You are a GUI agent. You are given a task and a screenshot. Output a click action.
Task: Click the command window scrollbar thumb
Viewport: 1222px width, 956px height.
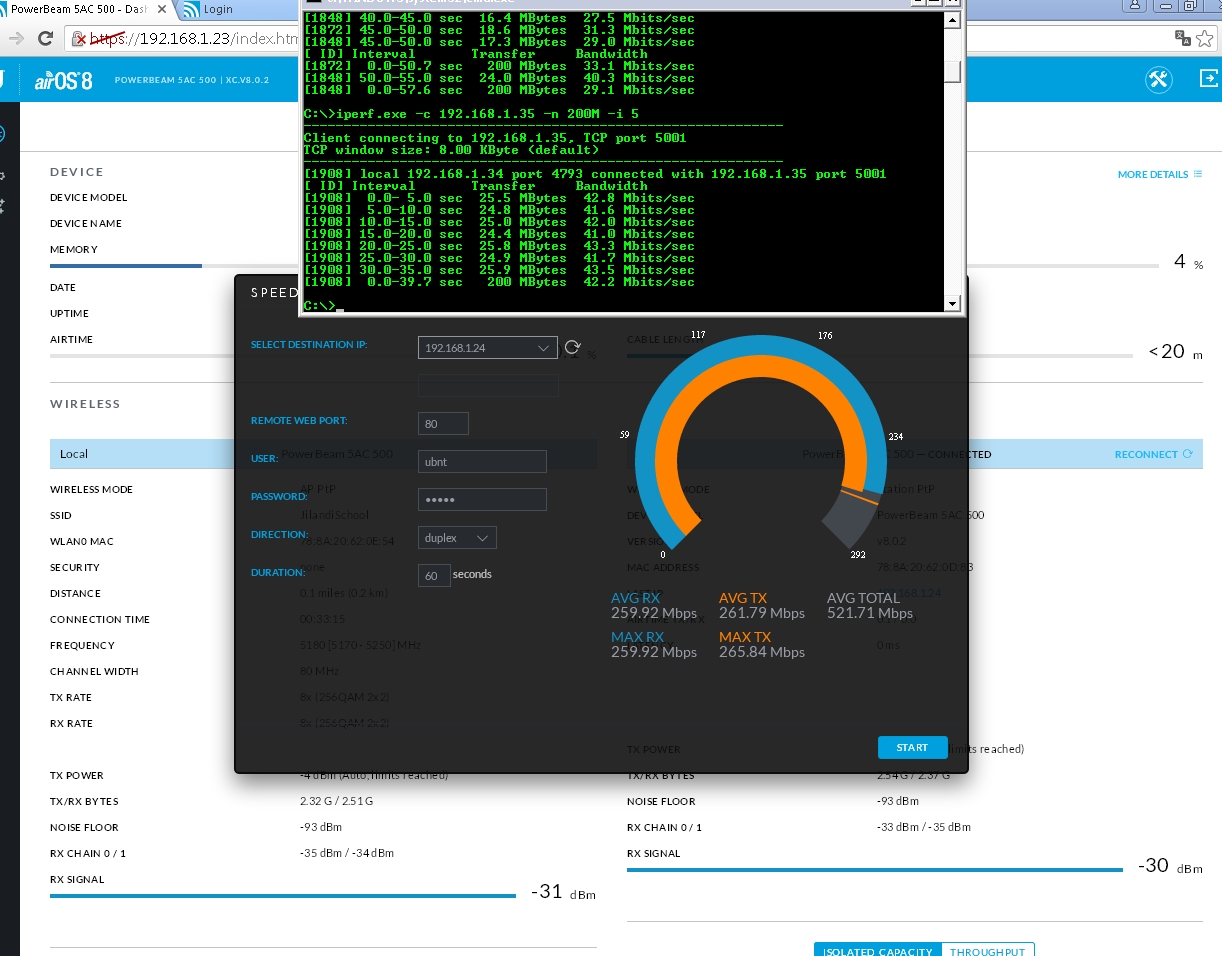click(x=952, y=71)
